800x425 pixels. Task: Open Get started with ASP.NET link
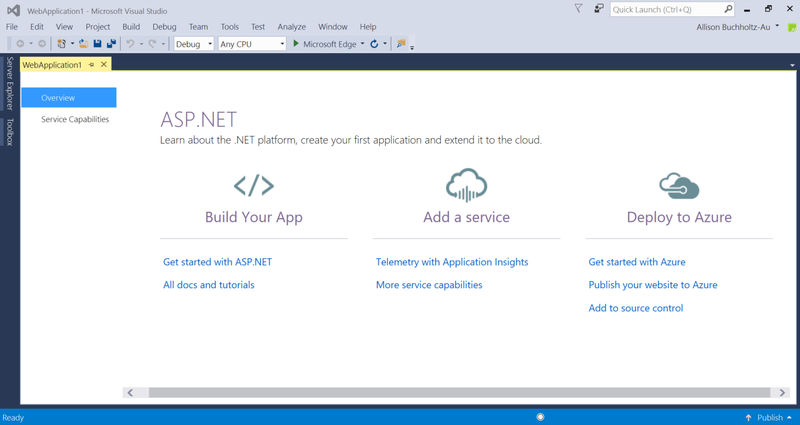click(217, 262)
